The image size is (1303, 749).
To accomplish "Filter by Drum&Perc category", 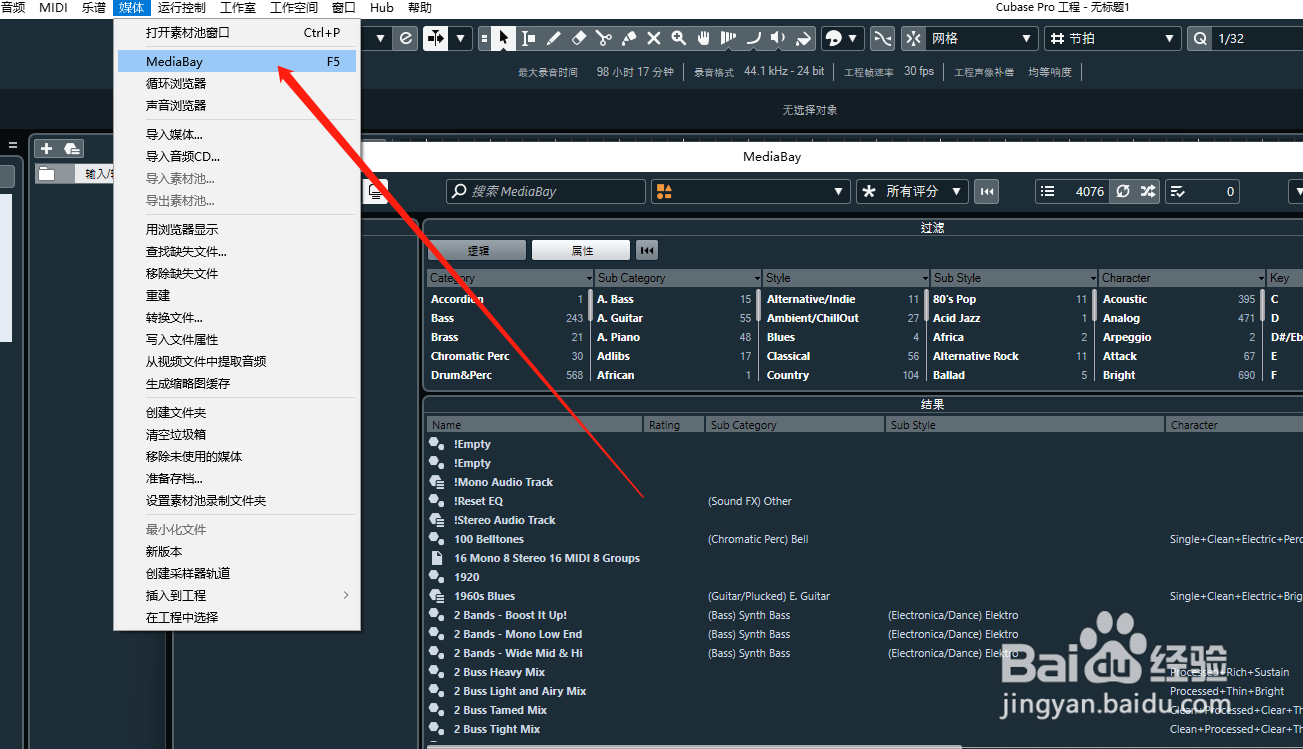I will coord(507,375).
